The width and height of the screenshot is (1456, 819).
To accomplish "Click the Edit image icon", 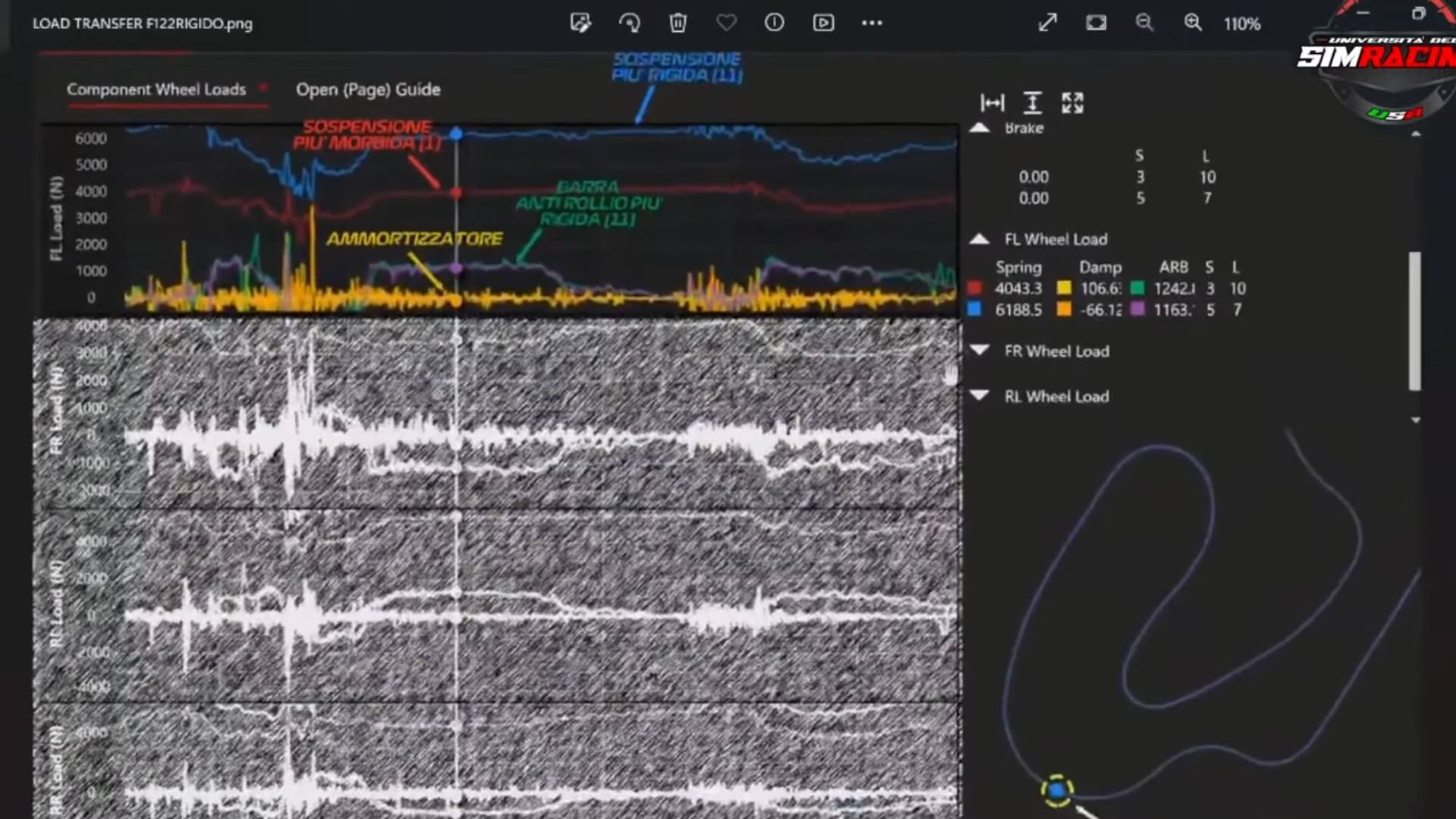I will (580, 23).
